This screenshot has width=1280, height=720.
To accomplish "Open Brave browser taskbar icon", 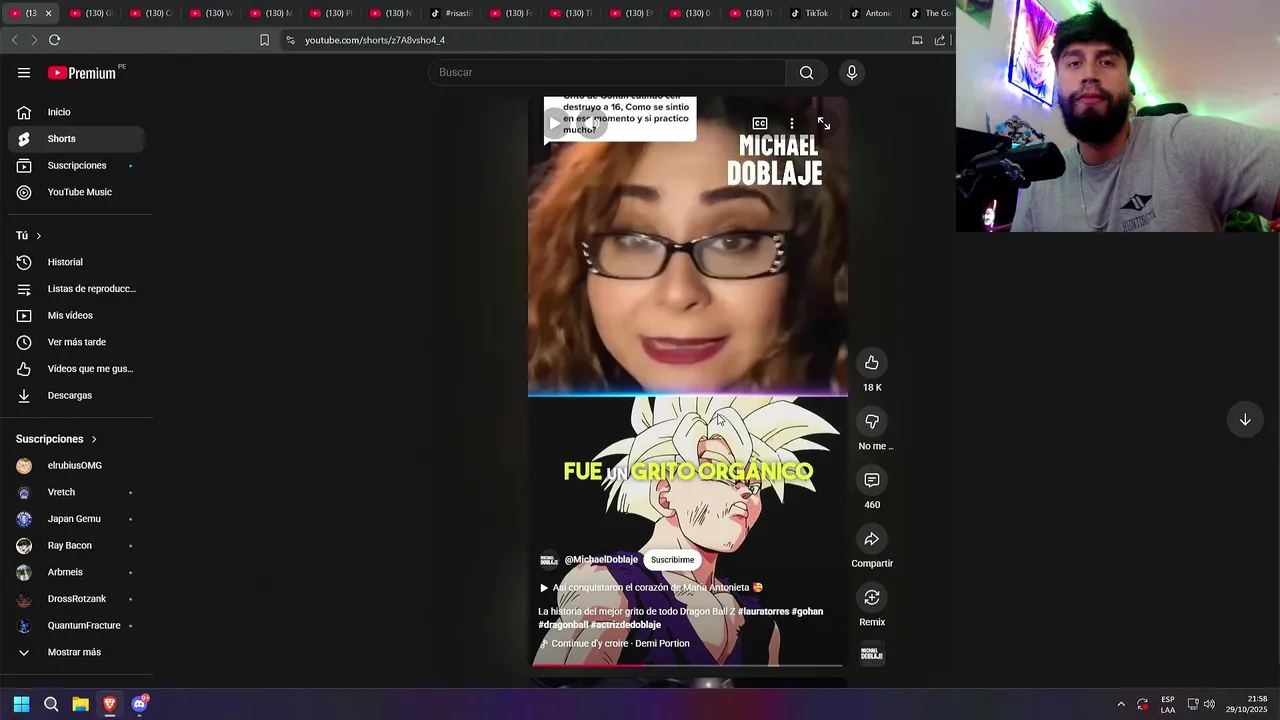I will tap(110, 704).
